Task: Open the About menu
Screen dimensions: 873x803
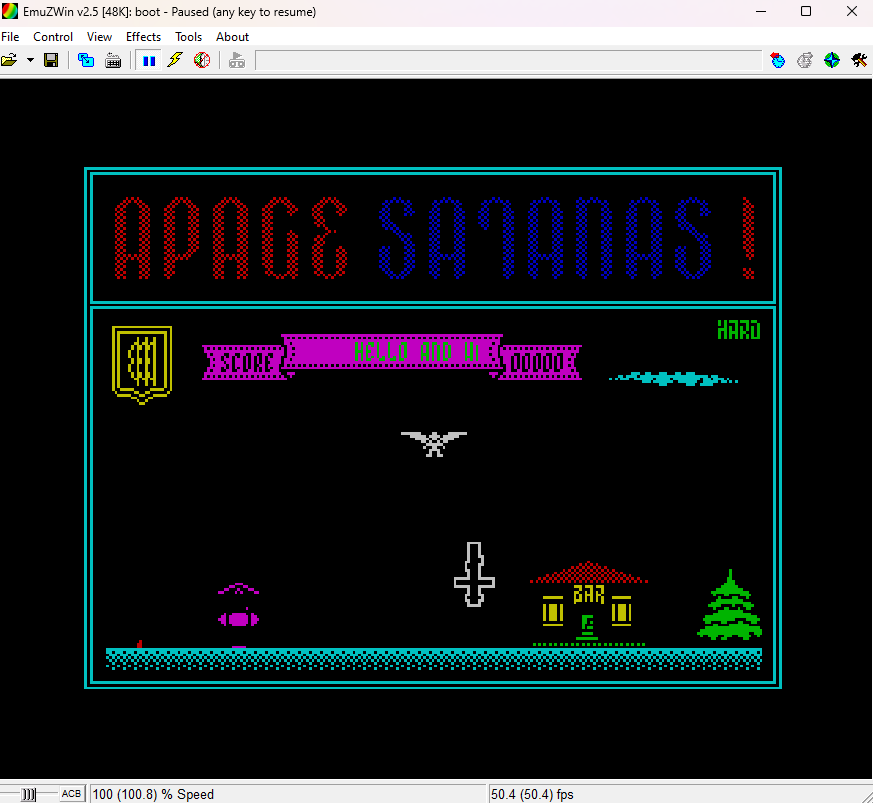Action: (x=232, y=37)
